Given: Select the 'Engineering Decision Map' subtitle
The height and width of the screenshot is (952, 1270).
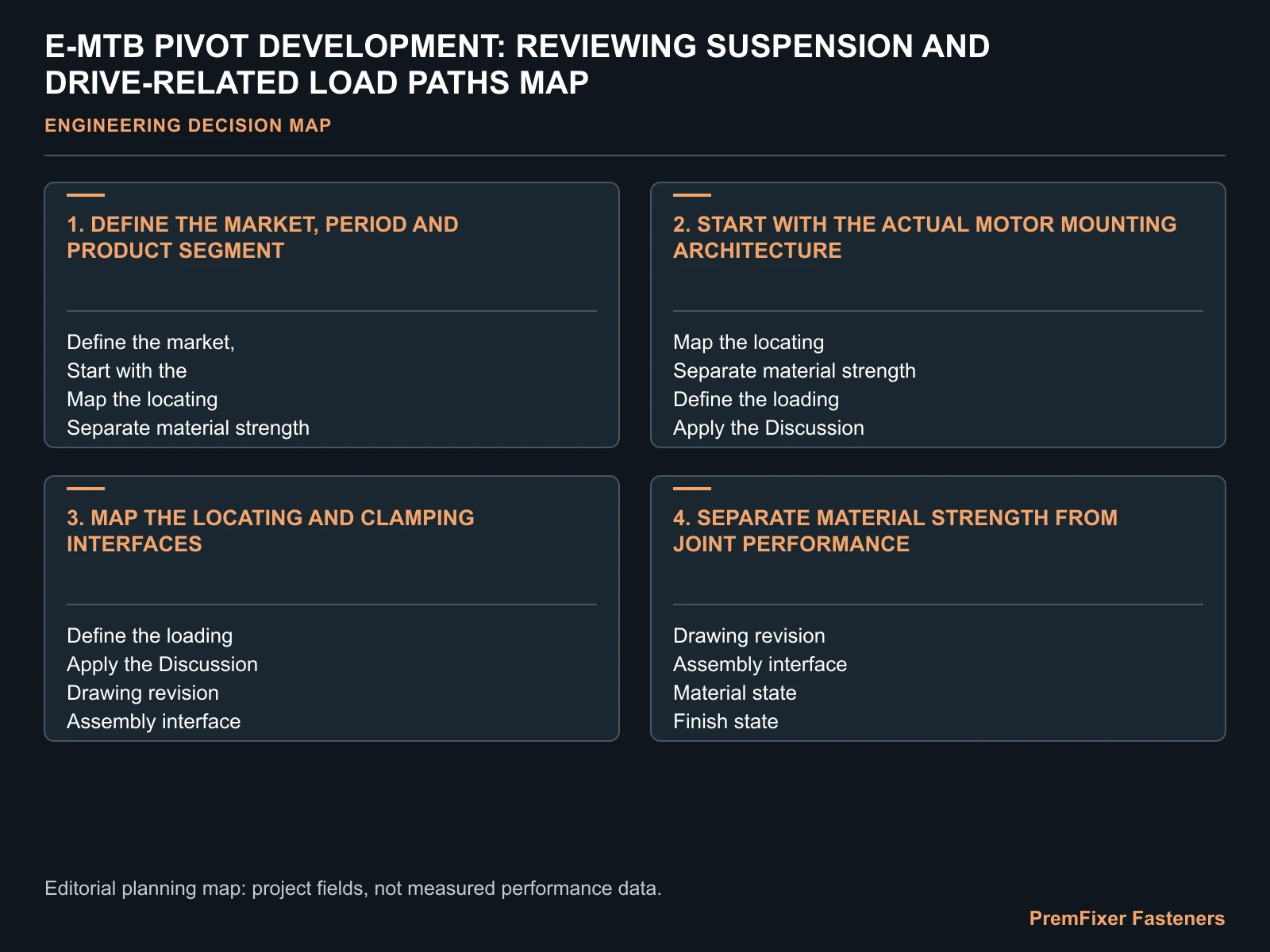Looking at the screenshot, I should (x=188, y=125).
